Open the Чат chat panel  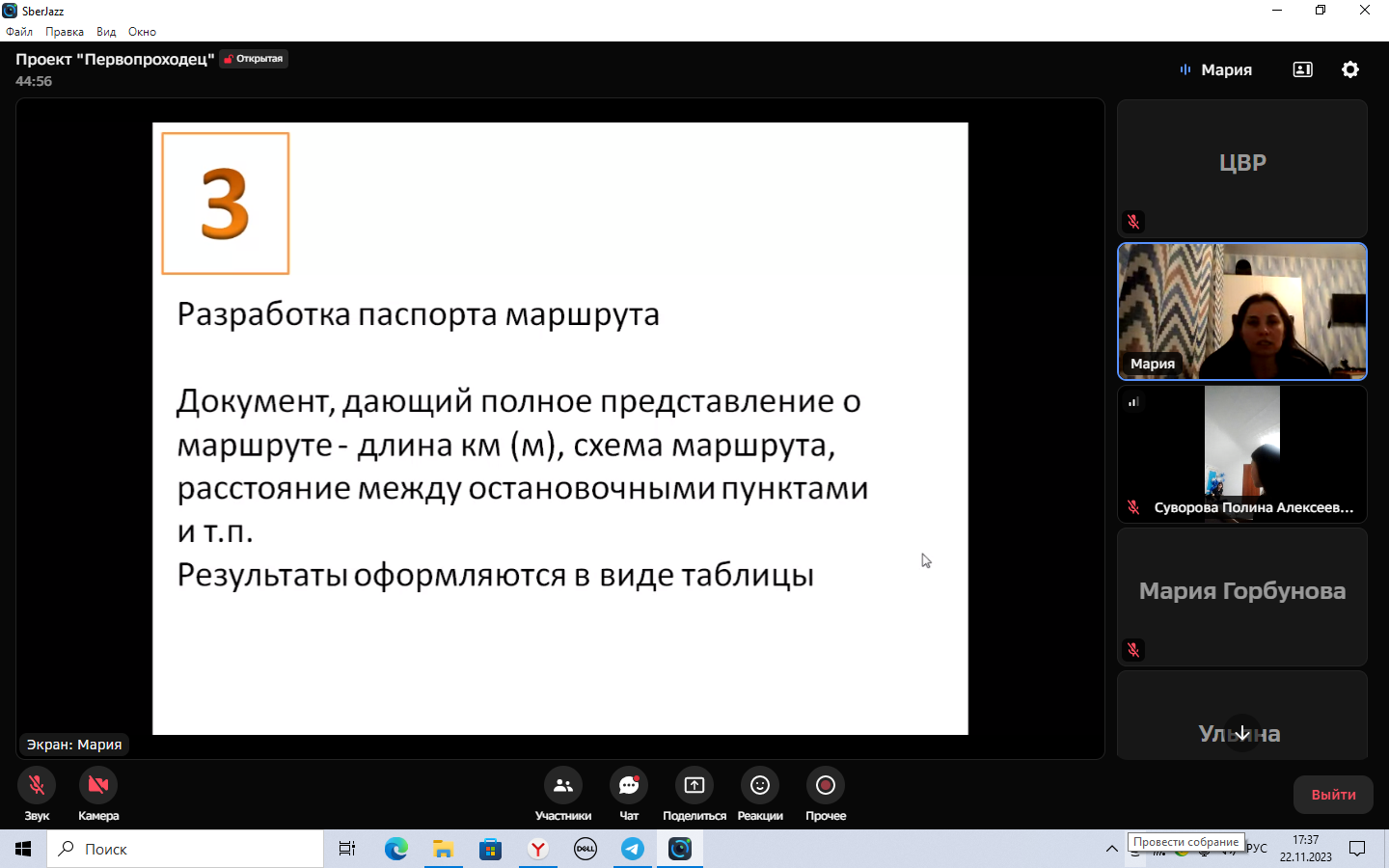click(x=629, y=785)
